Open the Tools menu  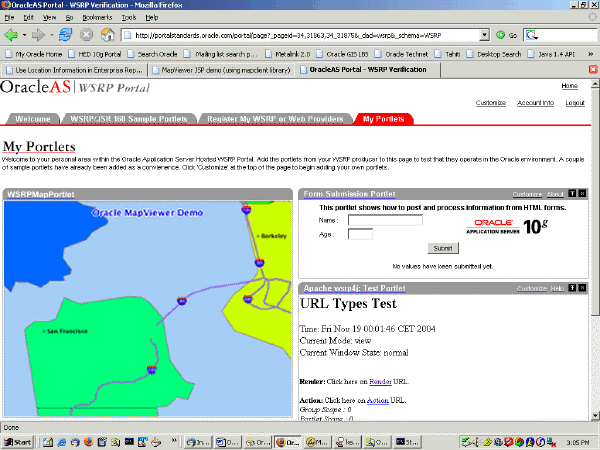pos(129,18)
